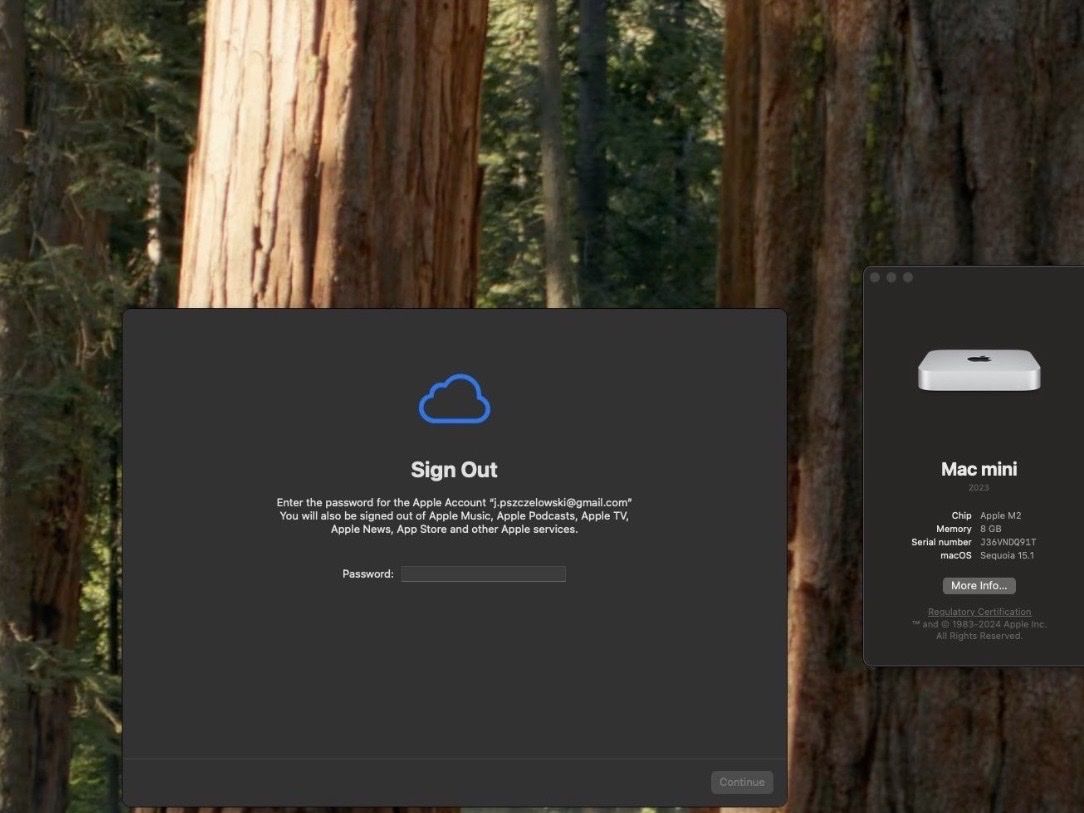Open More Info in About This Mac
1084x813 pixels.
point(979,586)
